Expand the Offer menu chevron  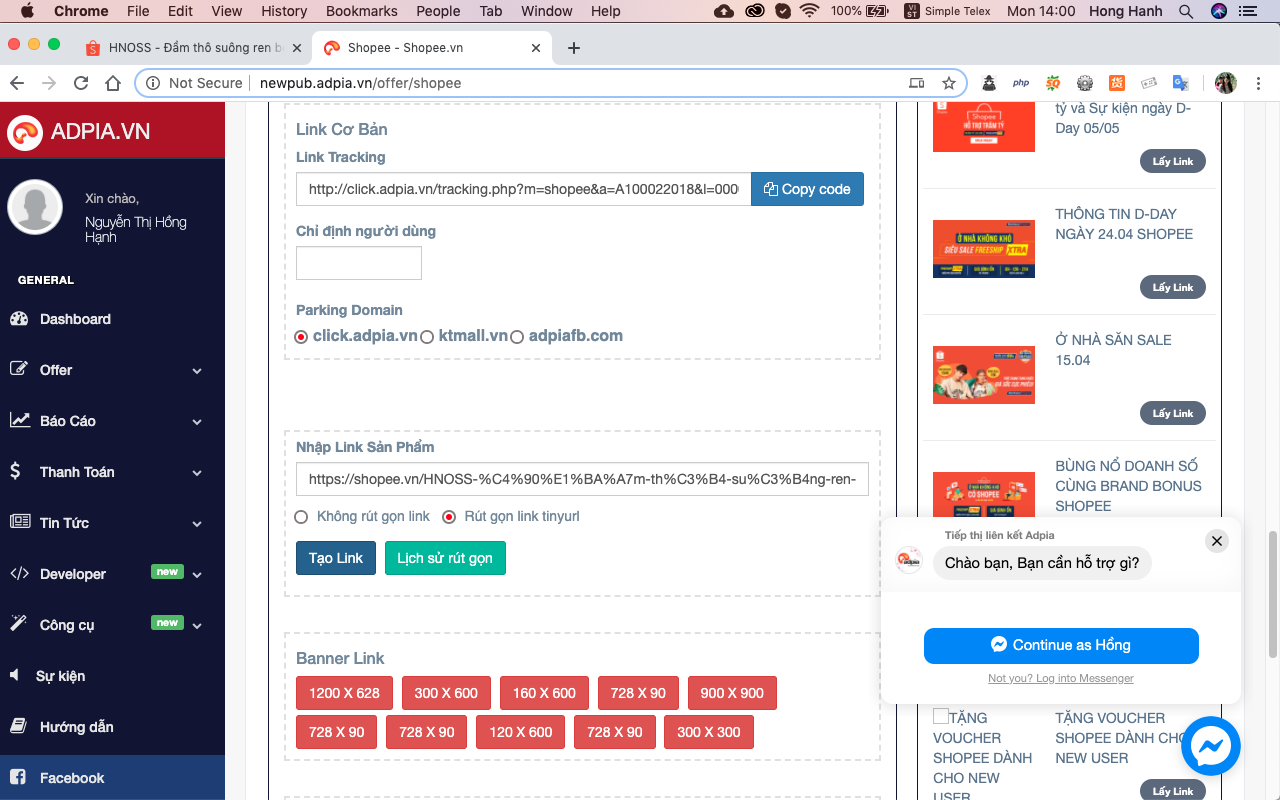(197, 371)
